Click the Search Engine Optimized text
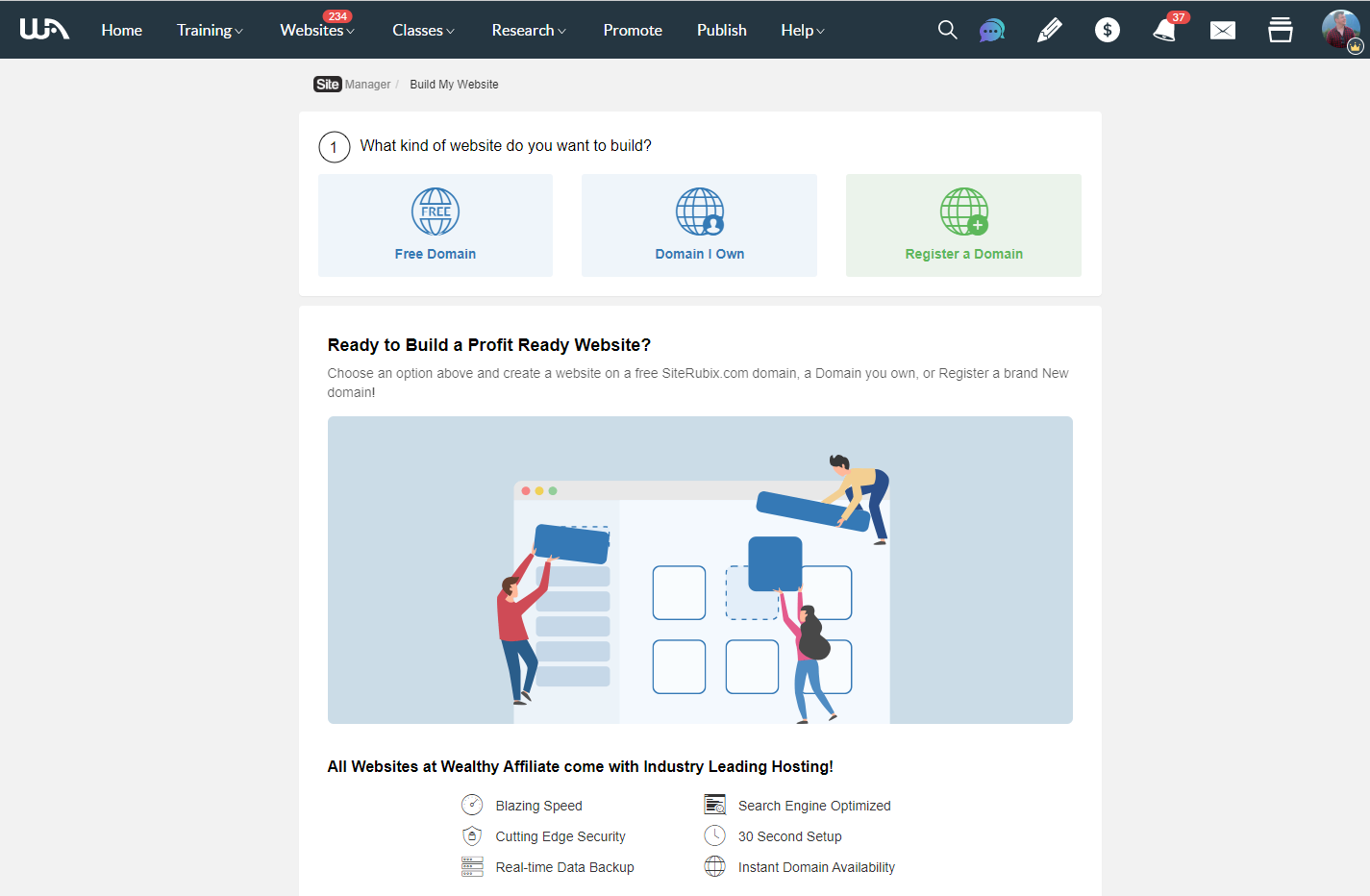 click(x=814, y=806)
